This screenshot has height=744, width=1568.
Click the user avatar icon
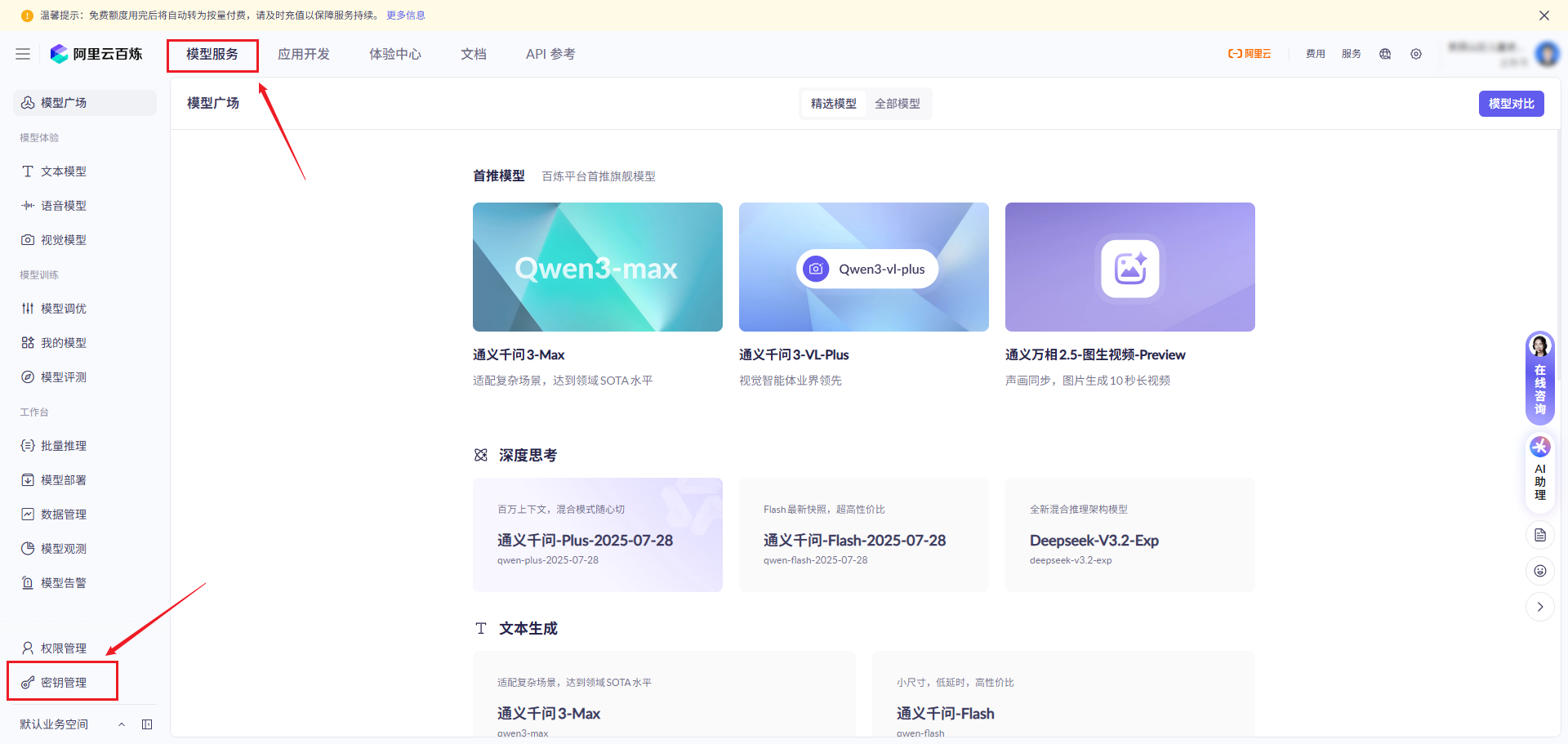pyautogui.click(x=1547, y=54)
